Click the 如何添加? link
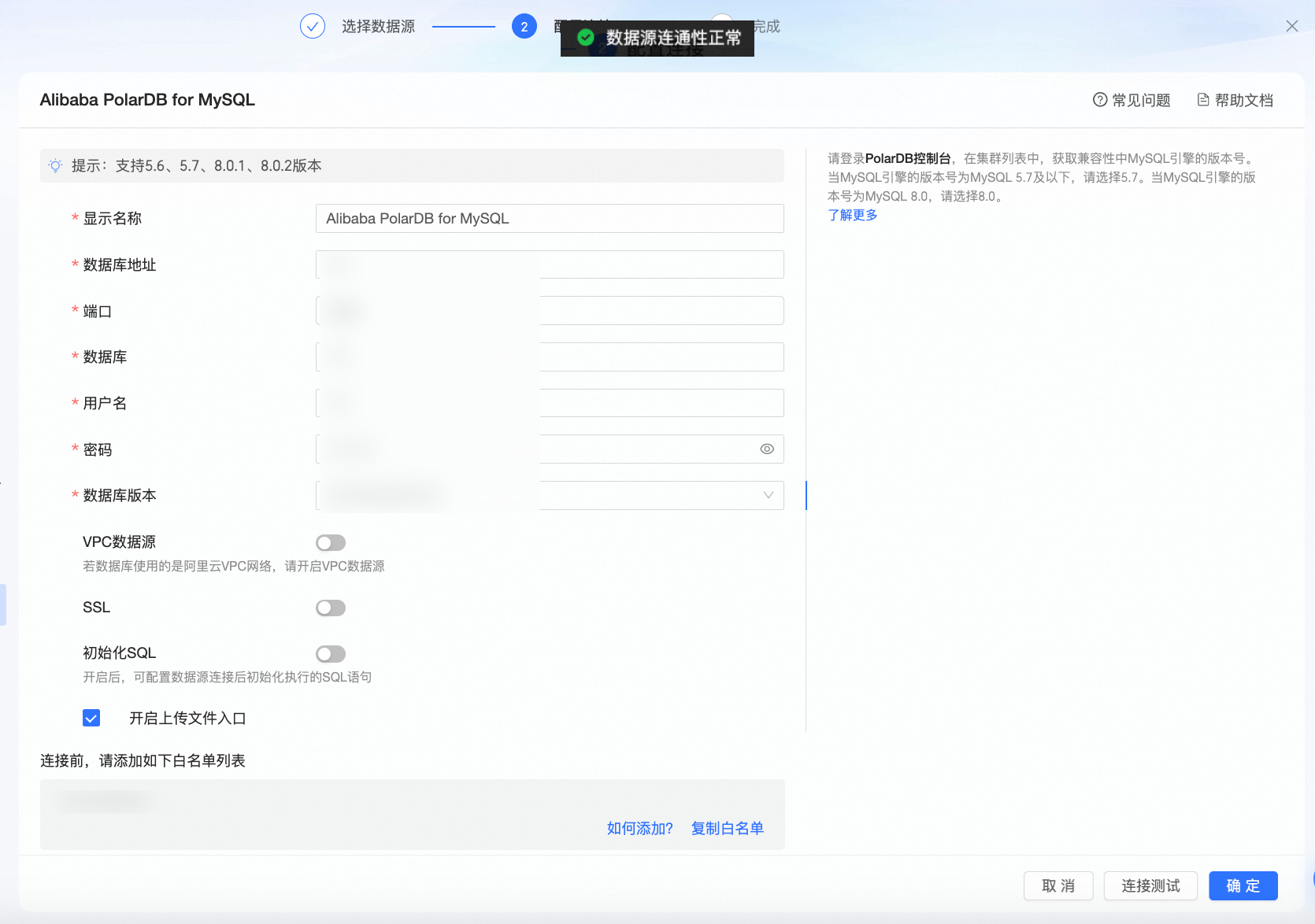 tap(639, 828)
